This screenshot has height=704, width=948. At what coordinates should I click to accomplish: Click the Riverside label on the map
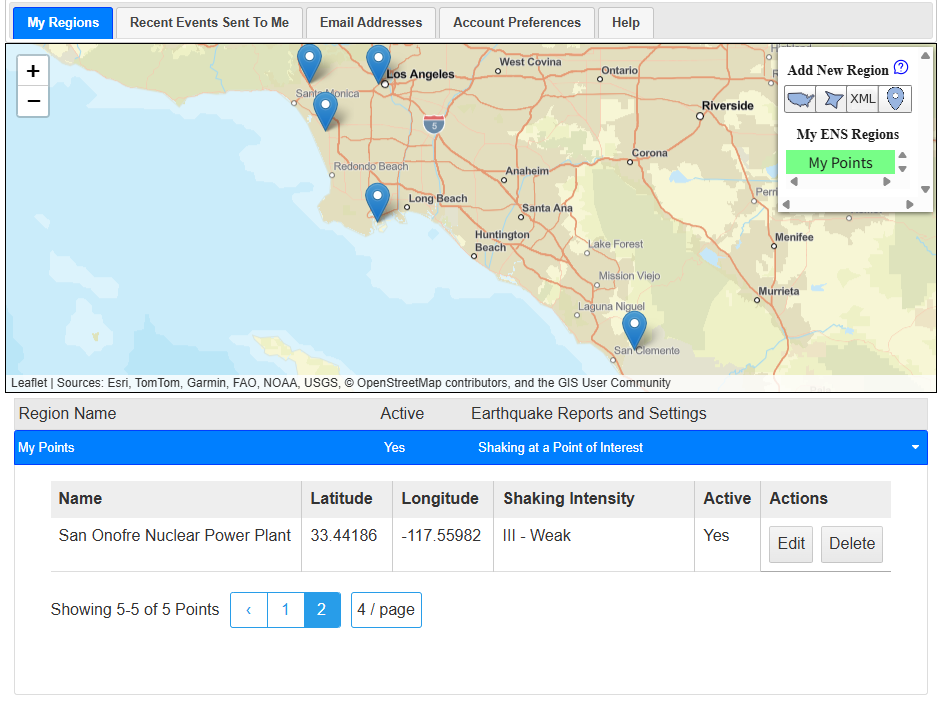(727, 105)
